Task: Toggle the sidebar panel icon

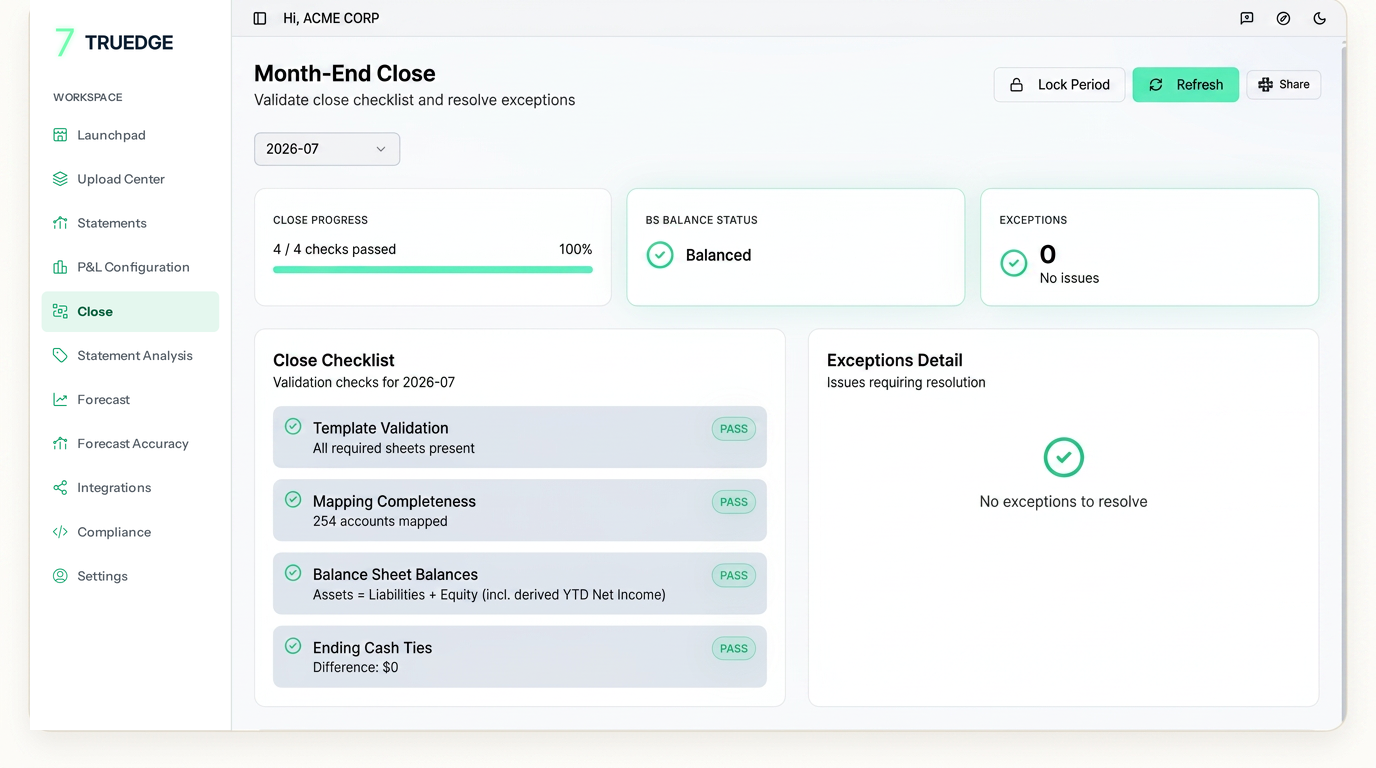Action: 260,18
